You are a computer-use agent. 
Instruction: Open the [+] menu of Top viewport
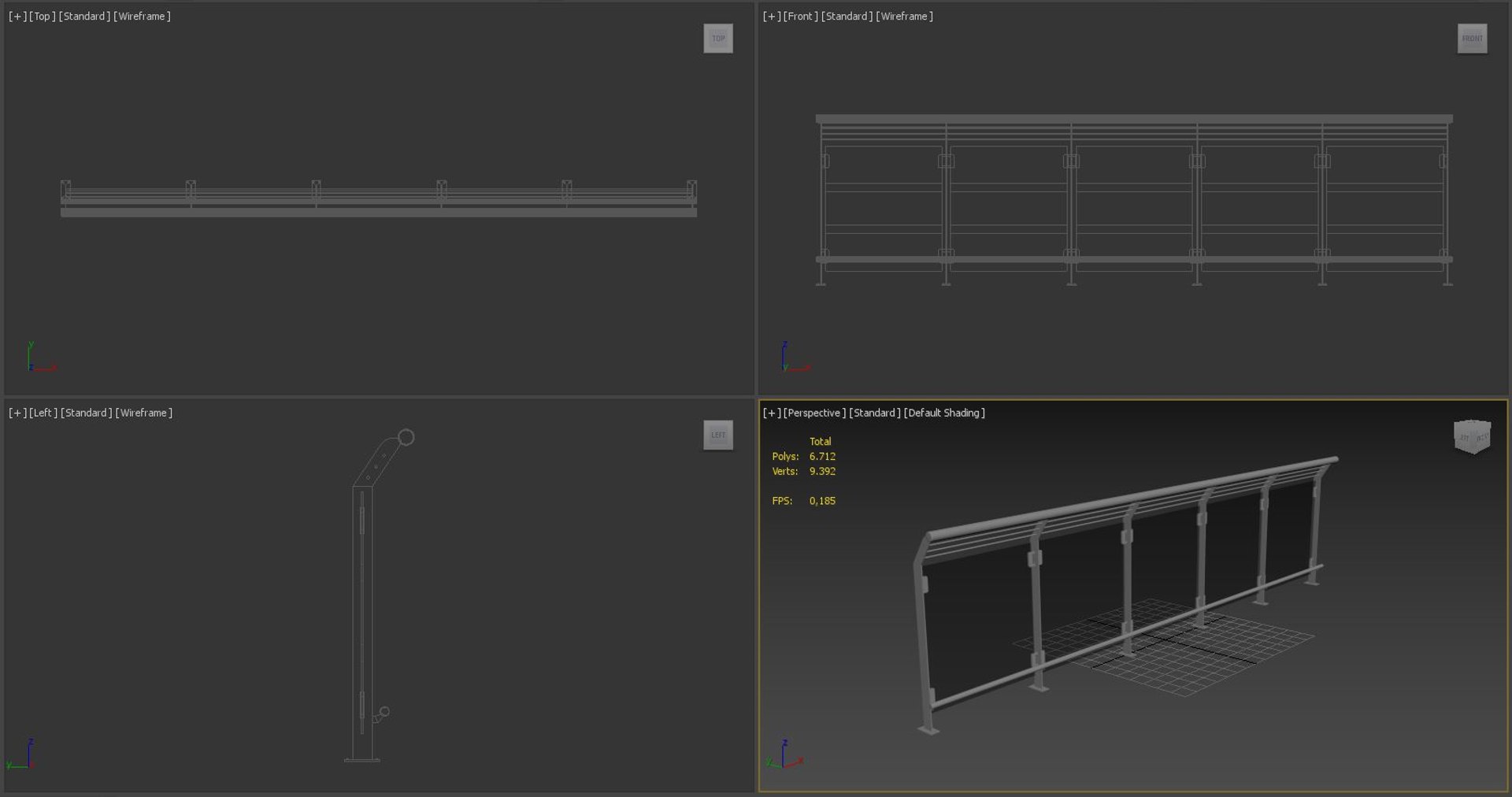[17, 16]
